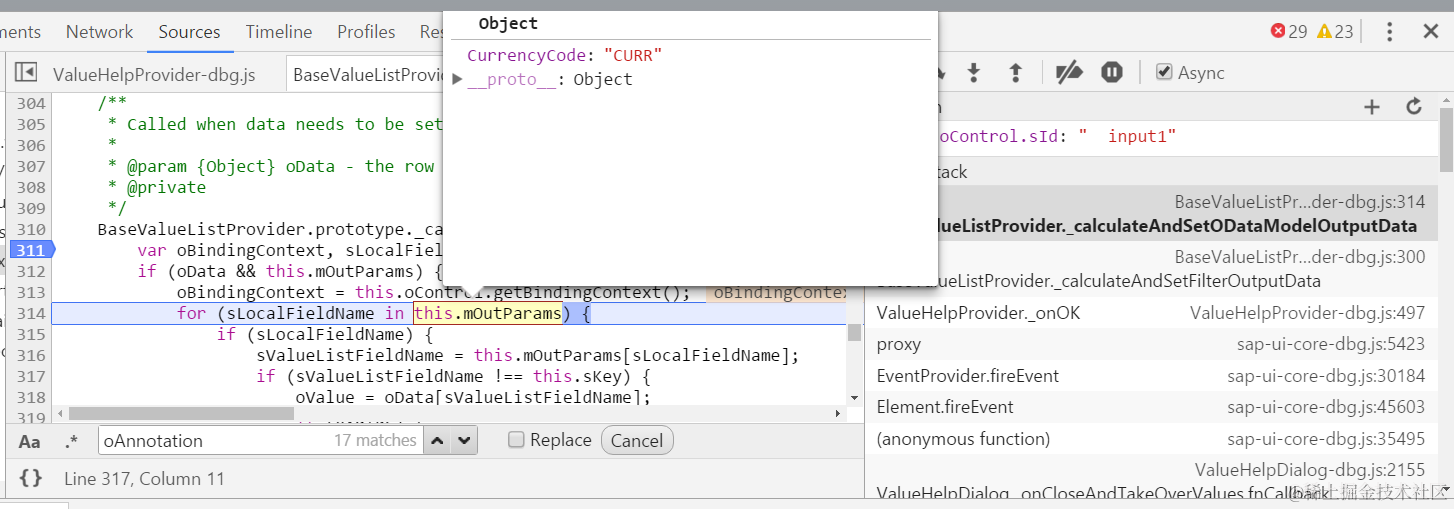This screenshot has width=1454, height=509.
Task: Open sap-ui-core-dbg.js:30184 source link
Action: pyautogui.click(x=1326, y=375)
